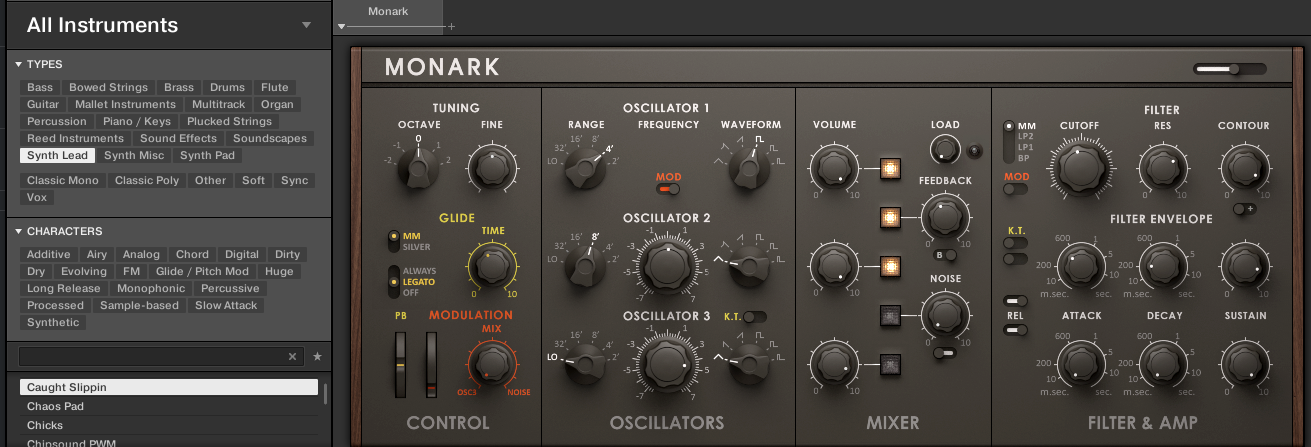Select the Chicks preset
The width and height of the screenshot is (1311, 447).
pyautogui.click(x=169, y=426)
